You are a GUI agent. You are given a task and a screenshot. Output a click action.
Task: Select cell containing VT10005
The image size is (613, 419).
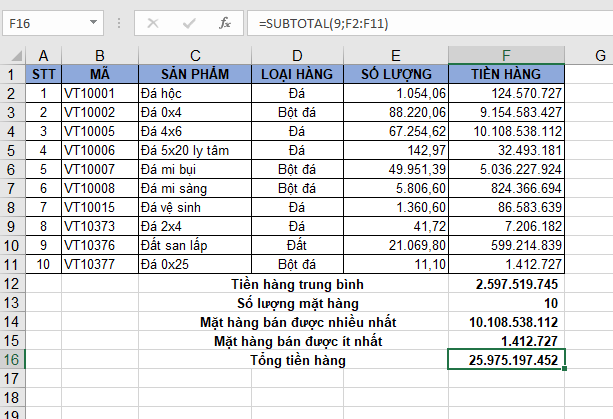[x=100, y=131]
